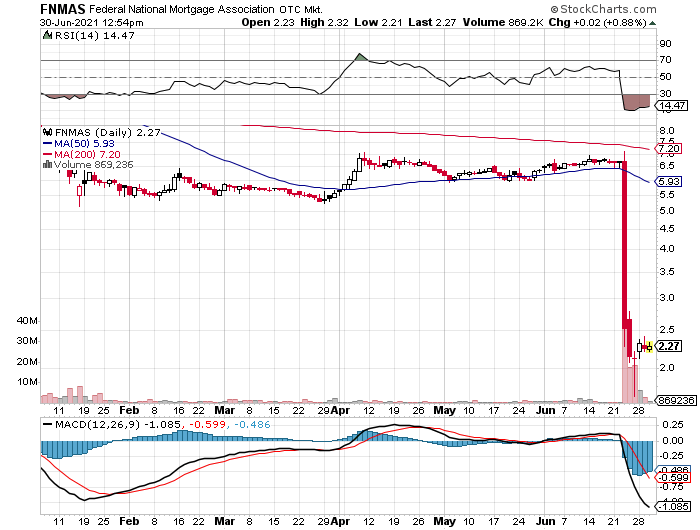Click the volume bars icon in legend

(x=47, y=165)
